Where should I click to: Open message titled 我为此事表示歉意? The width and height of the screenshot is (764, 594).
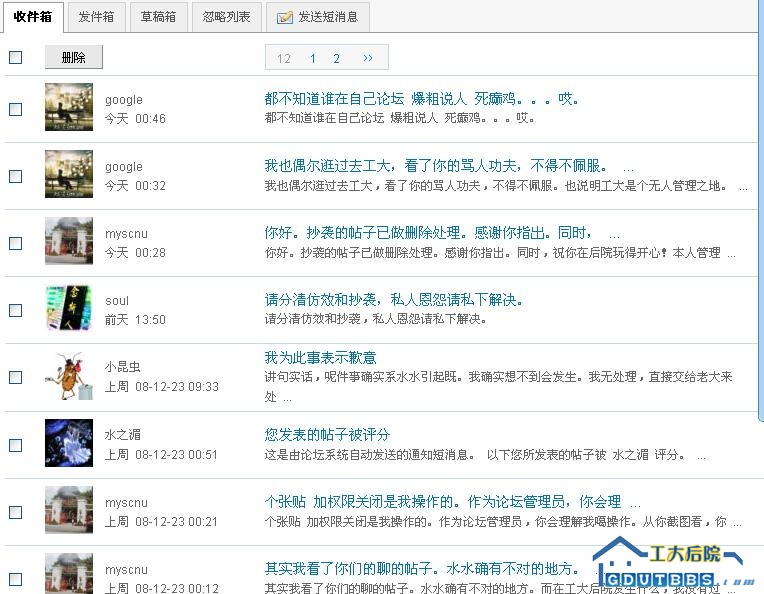point(320,357)
